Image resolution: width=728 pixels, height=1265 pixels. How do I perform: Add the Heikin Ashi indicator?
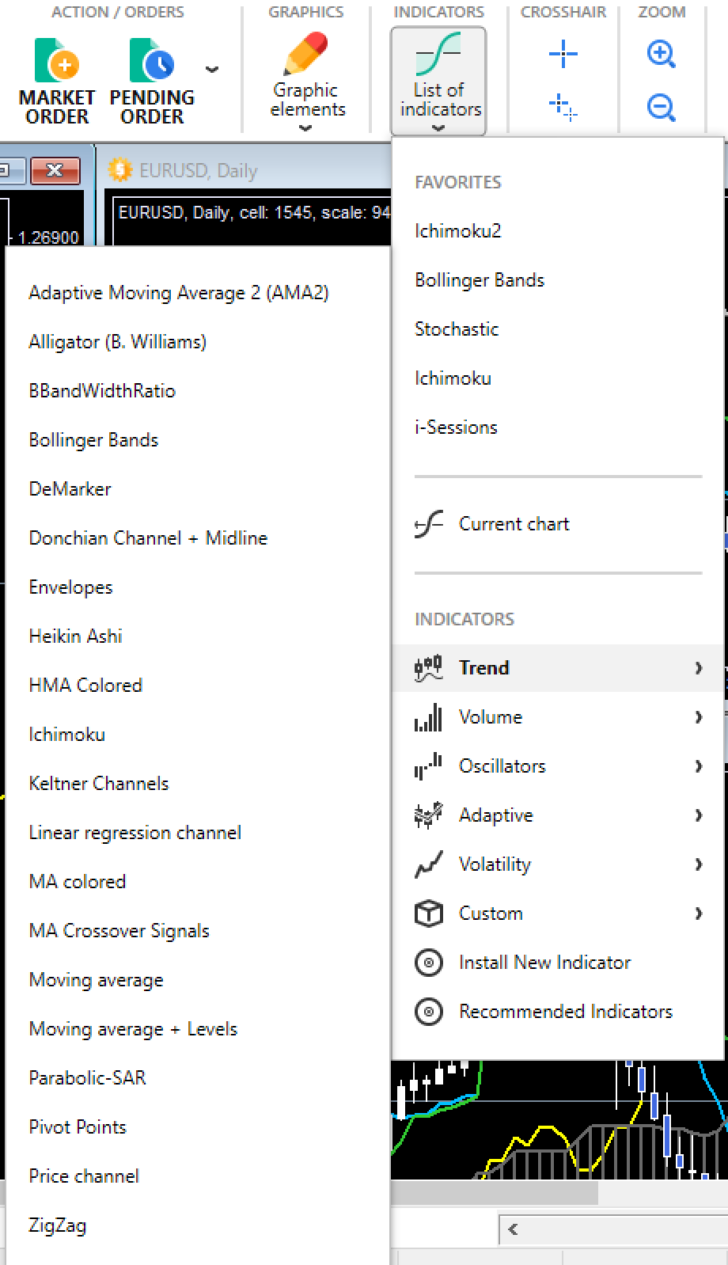pos(75,636)
